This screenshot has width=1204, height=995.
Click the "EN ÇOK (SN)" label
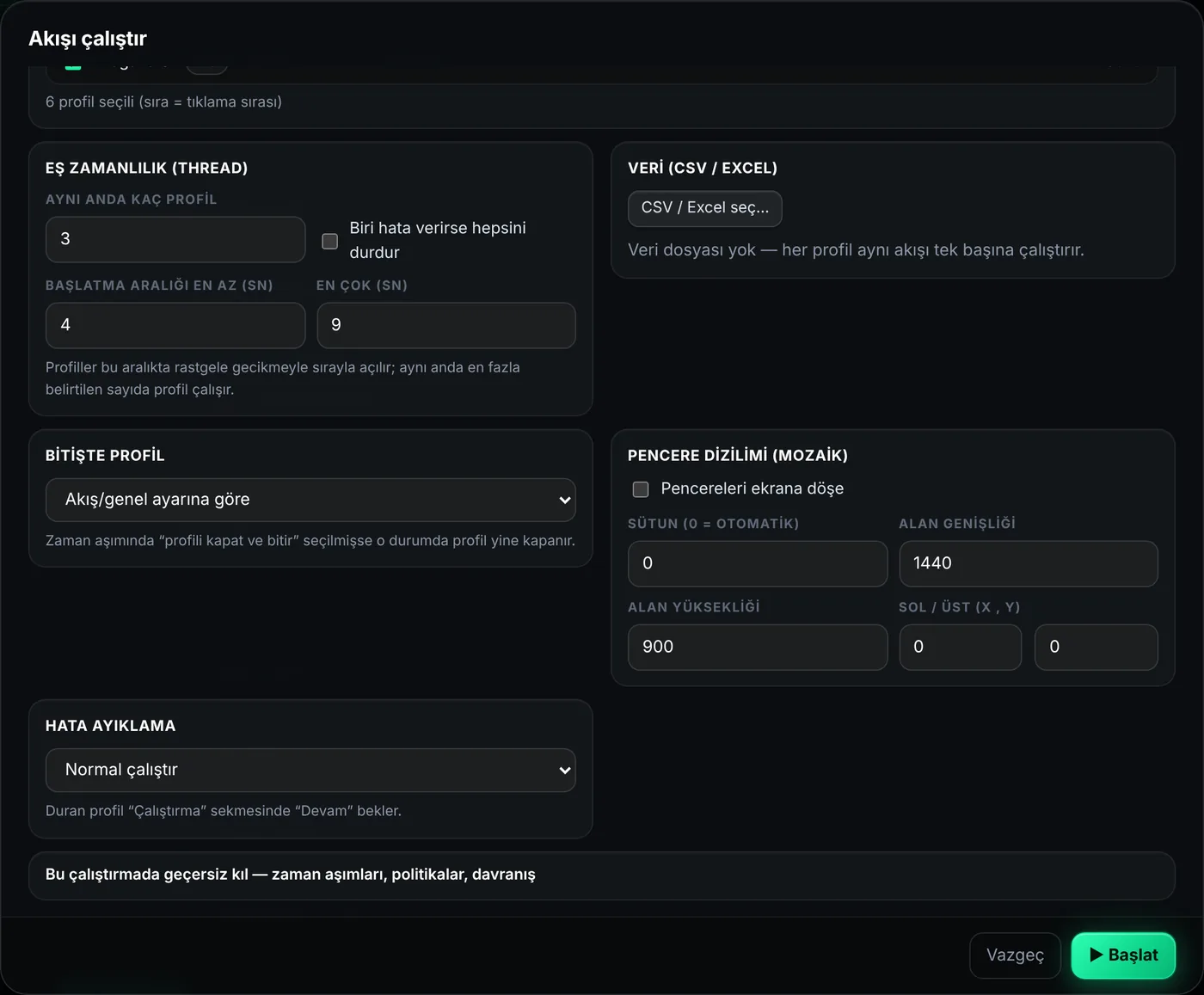[362, 286]
